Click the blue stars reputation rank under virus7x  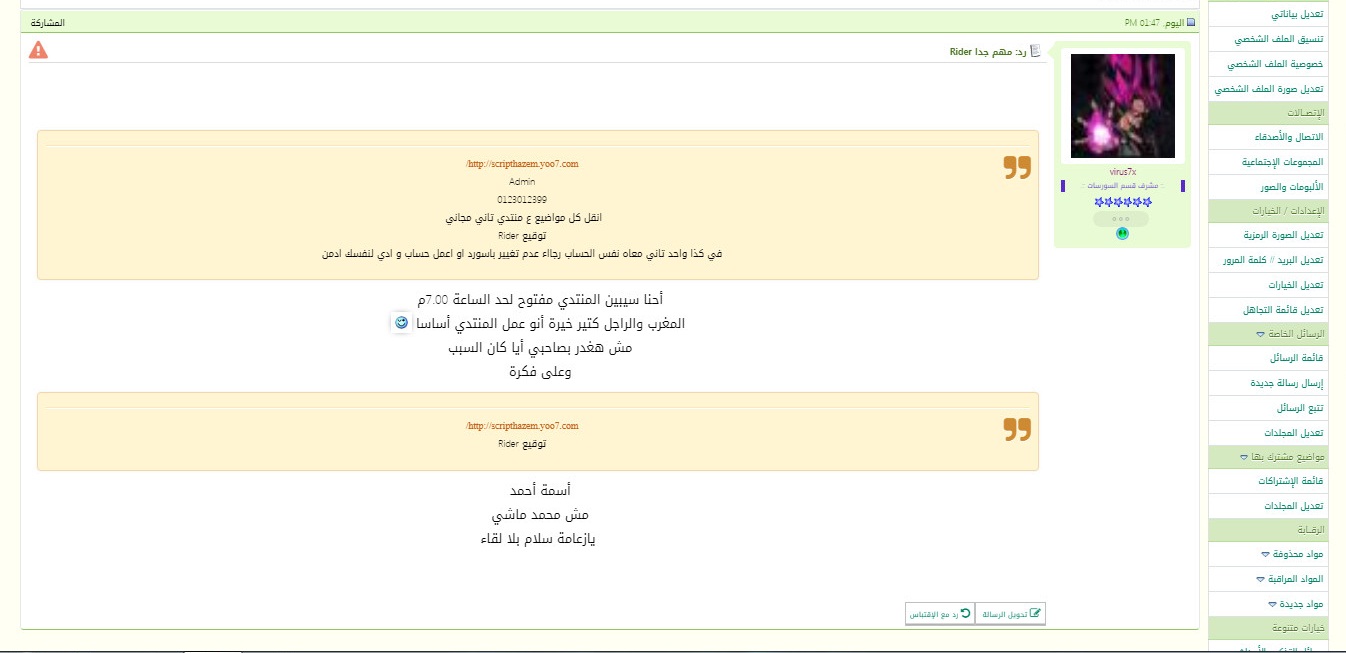click(1122, 202)
